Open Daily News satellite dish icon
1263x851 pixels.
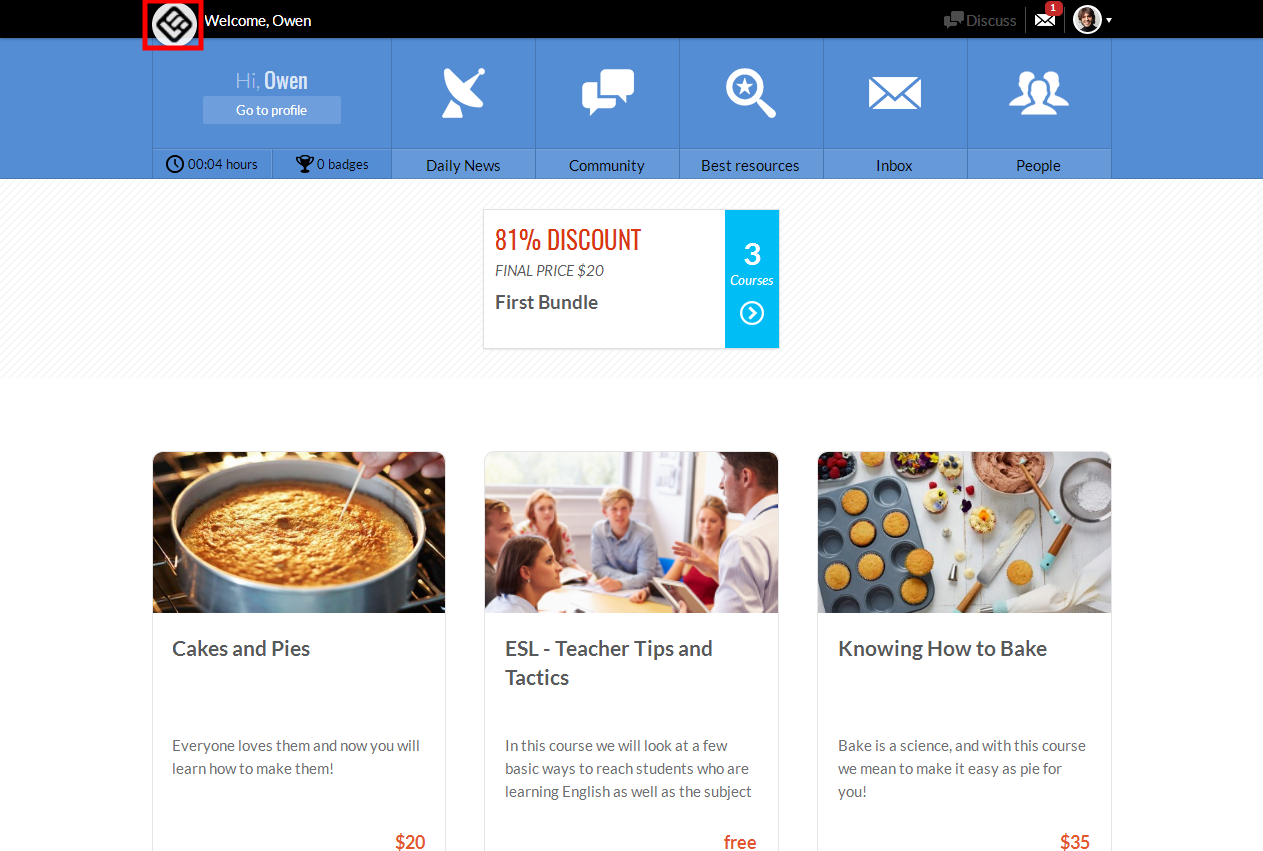pos(463,93)
